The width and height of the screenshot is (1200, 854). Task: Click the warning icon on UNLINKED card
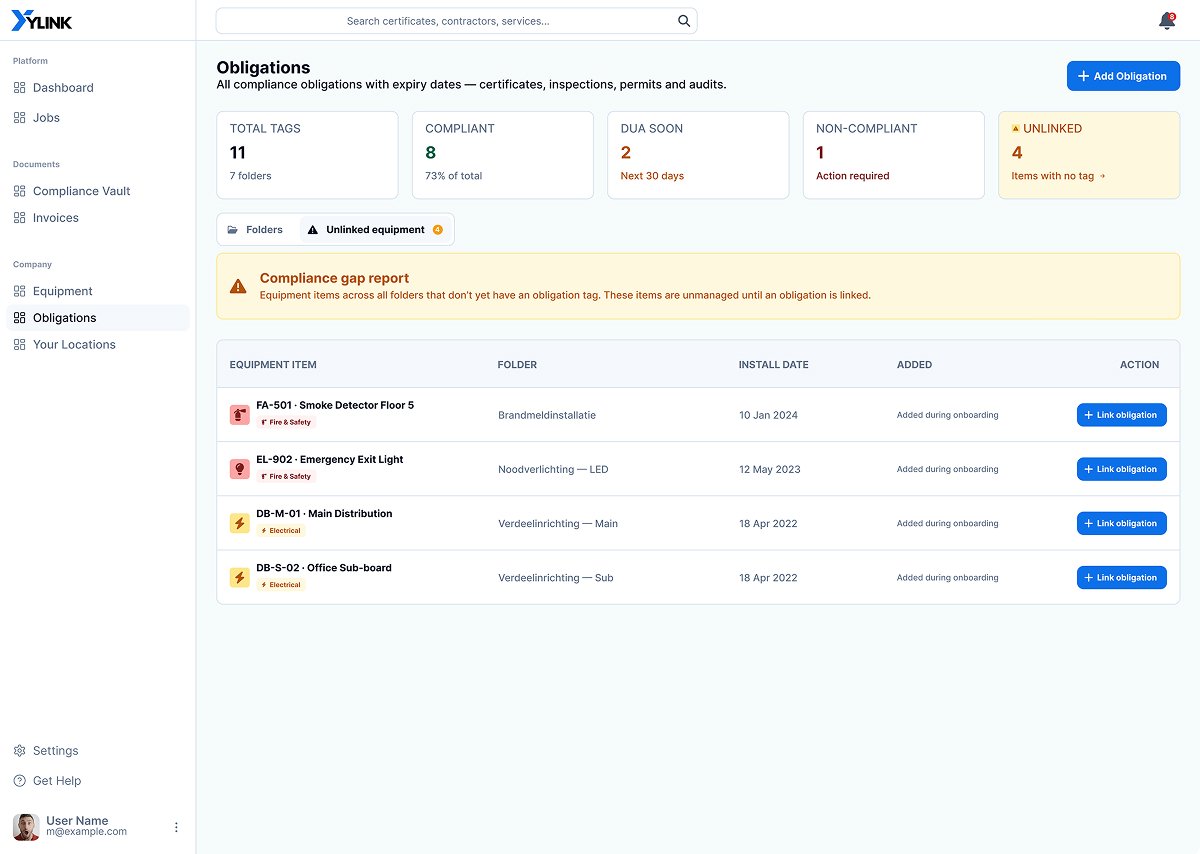[x=1016, y=129]
